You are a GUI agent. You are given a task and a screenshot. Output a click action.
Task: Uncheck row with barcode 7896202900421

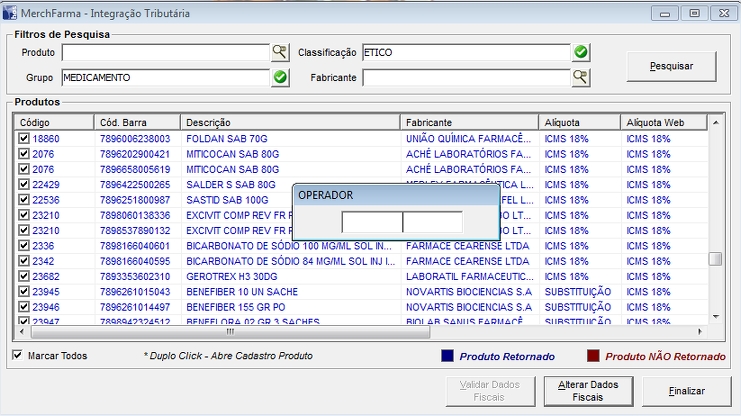[24, 154]
